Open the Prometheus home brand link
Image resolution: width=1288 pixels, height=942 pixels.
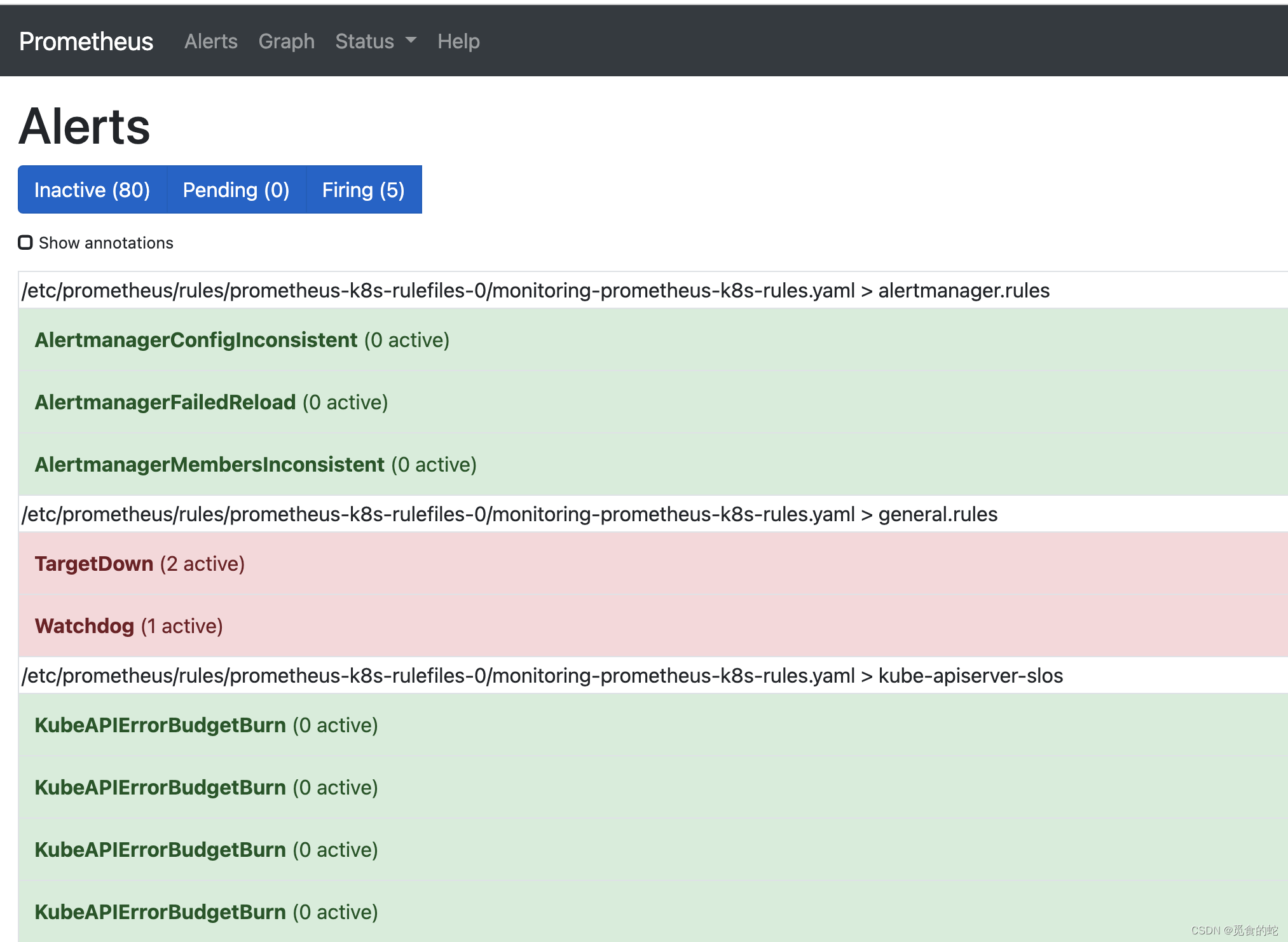click(x=86, y=41)
